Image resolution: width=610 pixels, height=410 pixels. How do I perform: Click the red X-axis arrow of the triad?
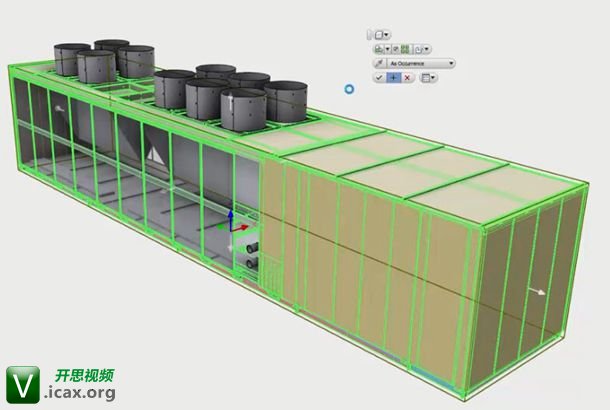[x=241, y=227]
